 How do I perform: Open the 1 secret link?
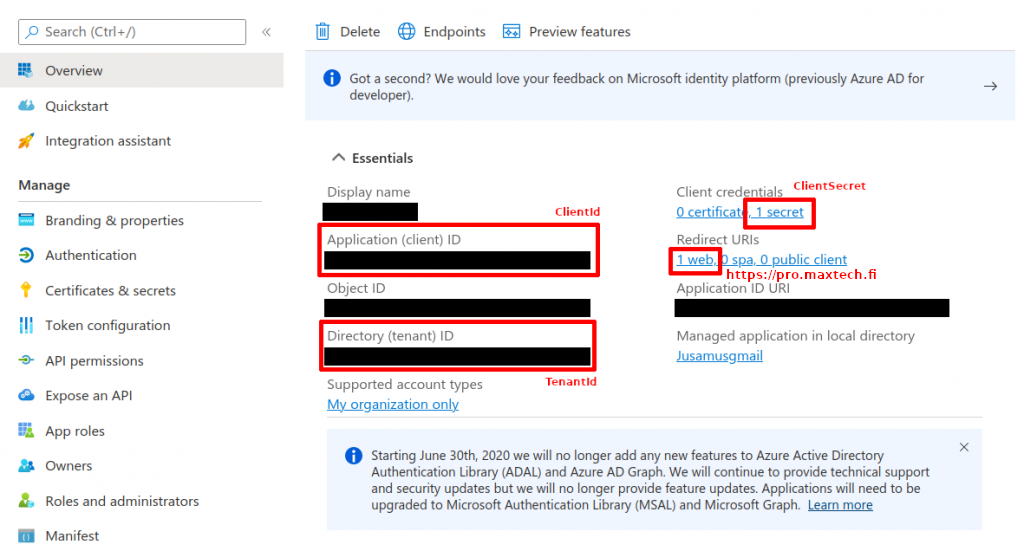(779, 212)
